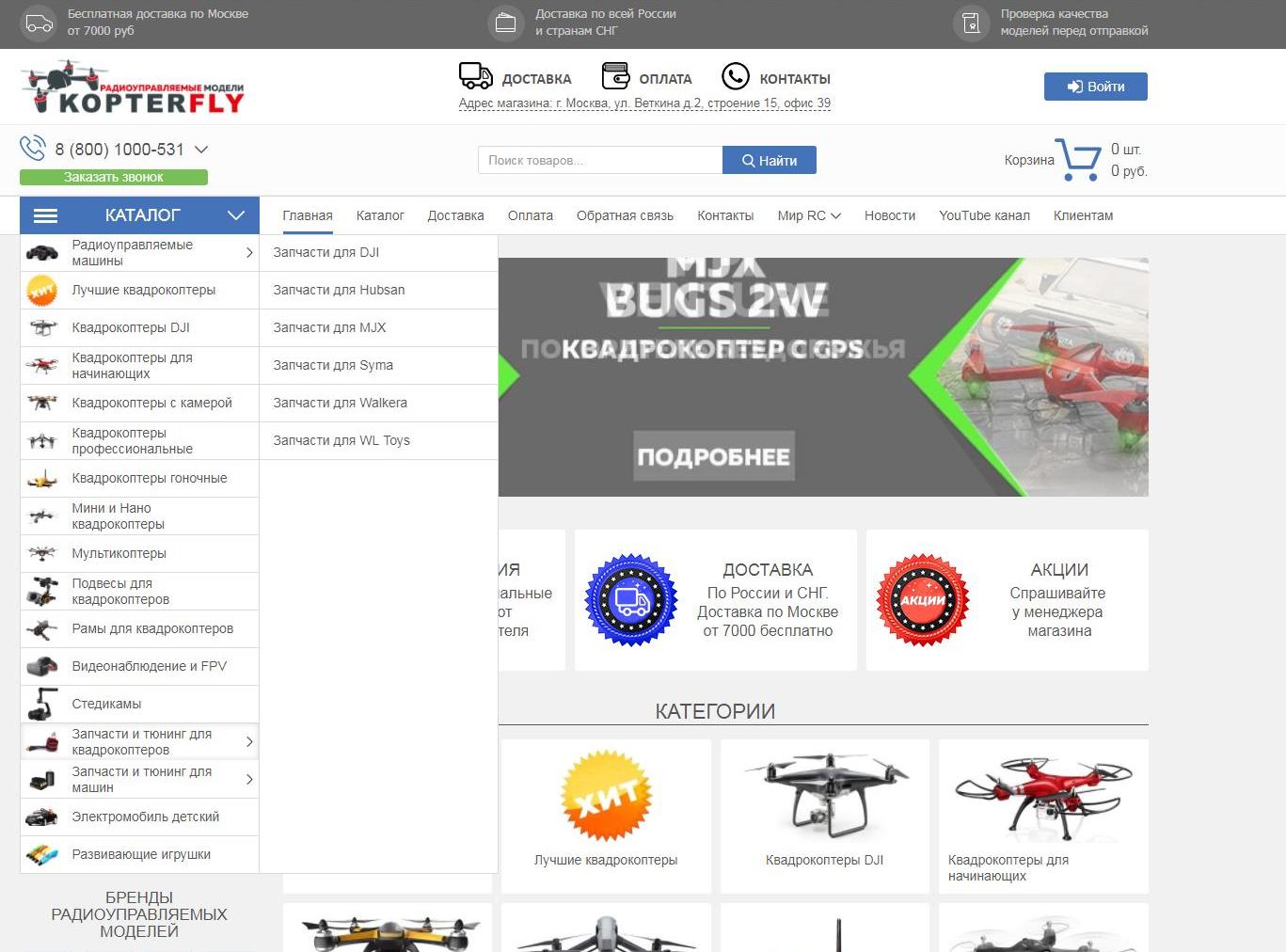Click the DJI quadcopter icon in sidebar
1286x952 pixels.
click(42, 328)
